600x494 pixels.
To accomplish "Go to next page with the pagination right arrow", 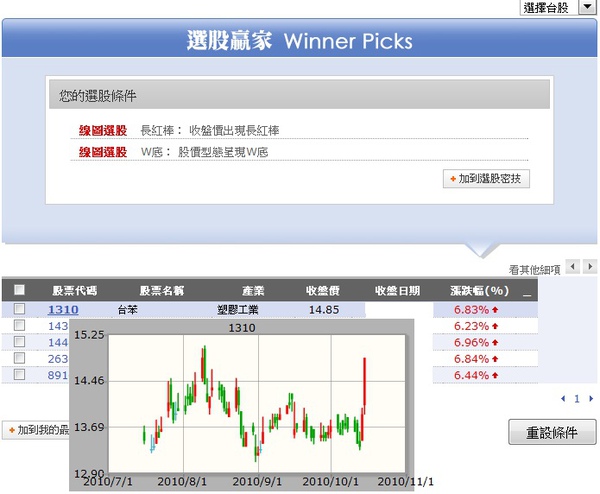I will pyautogui.click(x=591, y=399).
